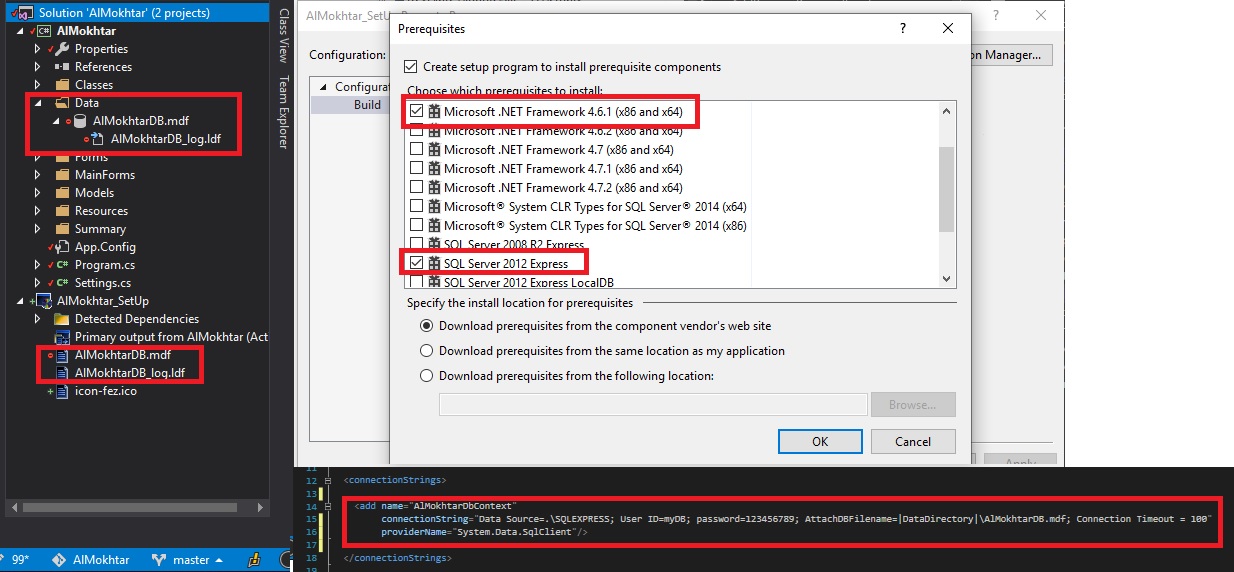Click the C# project icon beside AlMokhtar

(44, 31)
